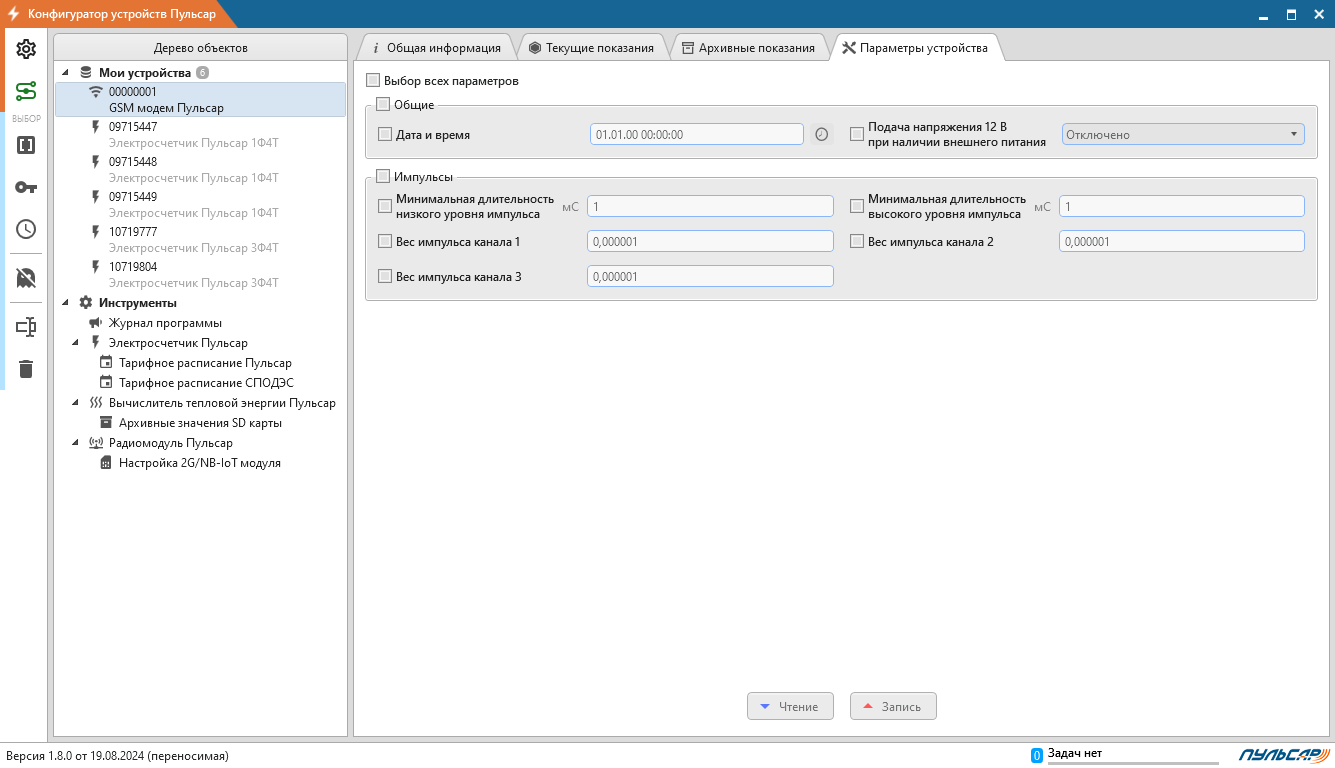Click the Дерево объектов panel header

[x=200, y=47]
